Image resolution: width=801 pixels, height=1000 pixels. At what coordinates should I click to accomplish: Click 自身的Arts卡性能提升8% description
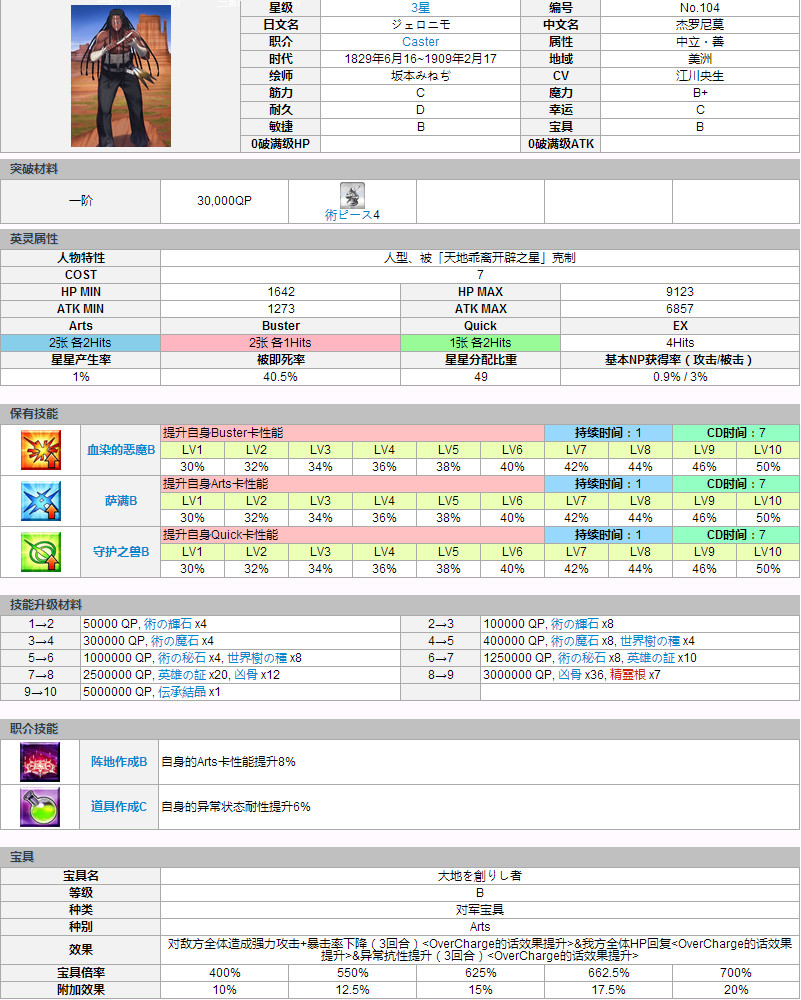coord(228,761)
